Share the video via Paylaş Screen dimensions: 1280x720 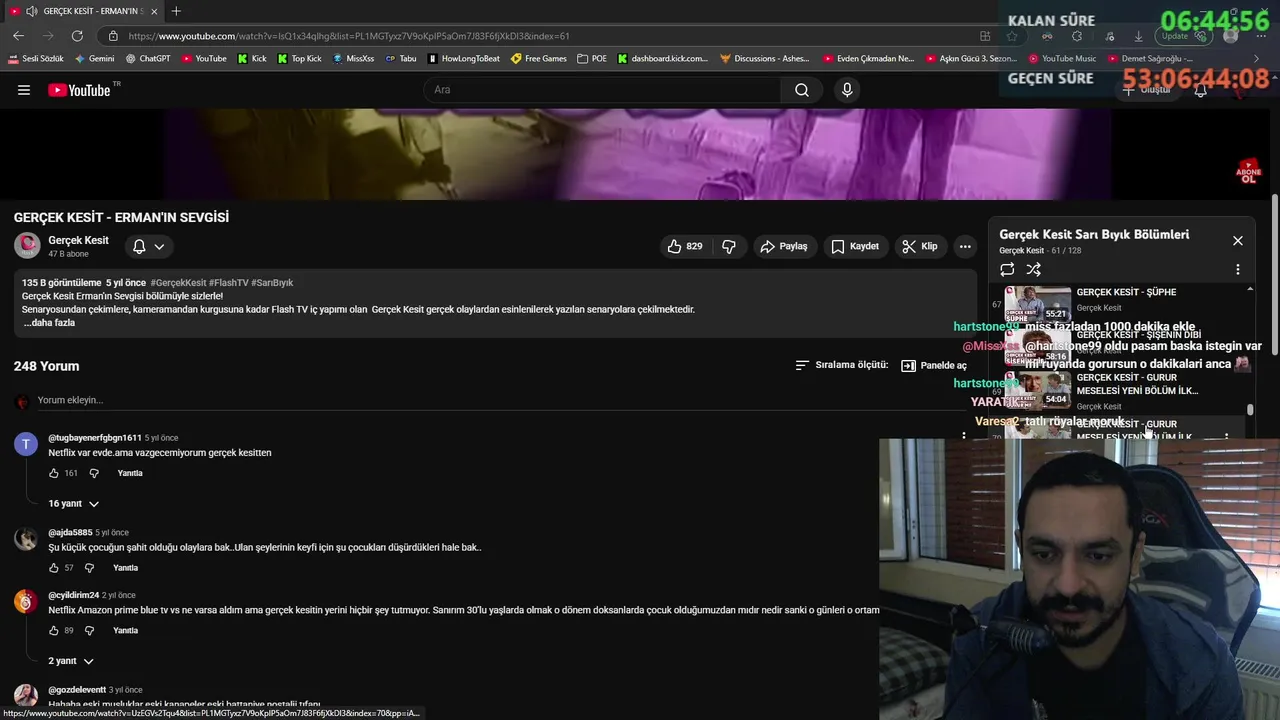click(x=784, y=246)
